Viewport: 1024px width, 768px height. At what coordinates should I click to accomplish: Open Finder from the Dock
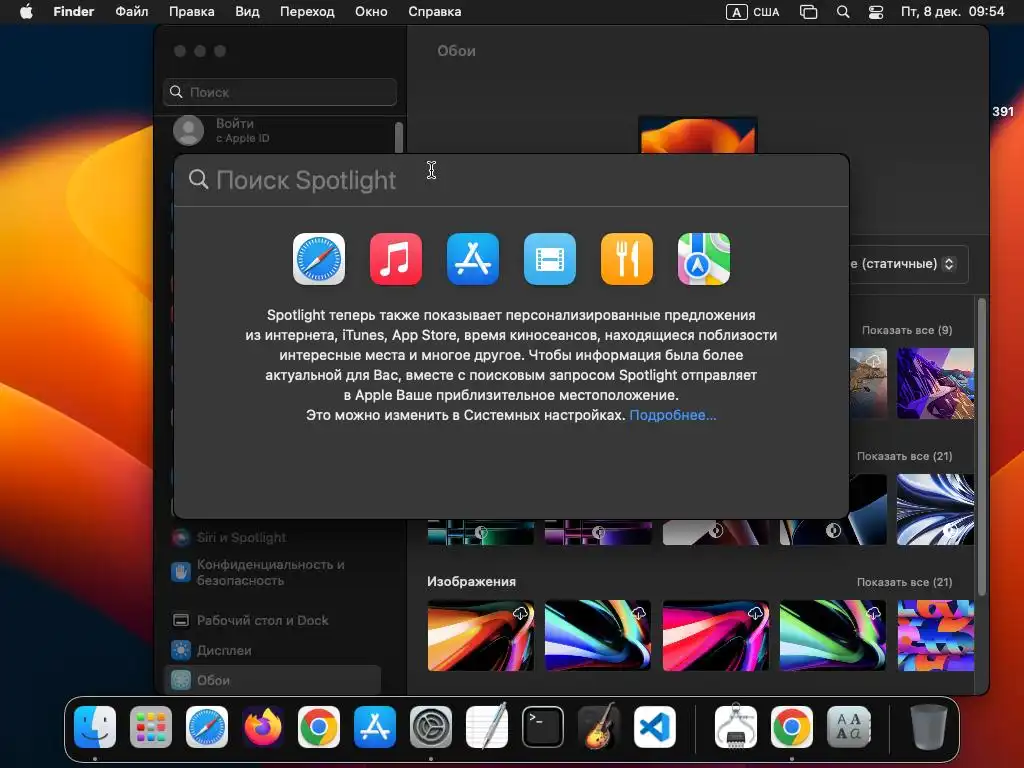point(95,727)
